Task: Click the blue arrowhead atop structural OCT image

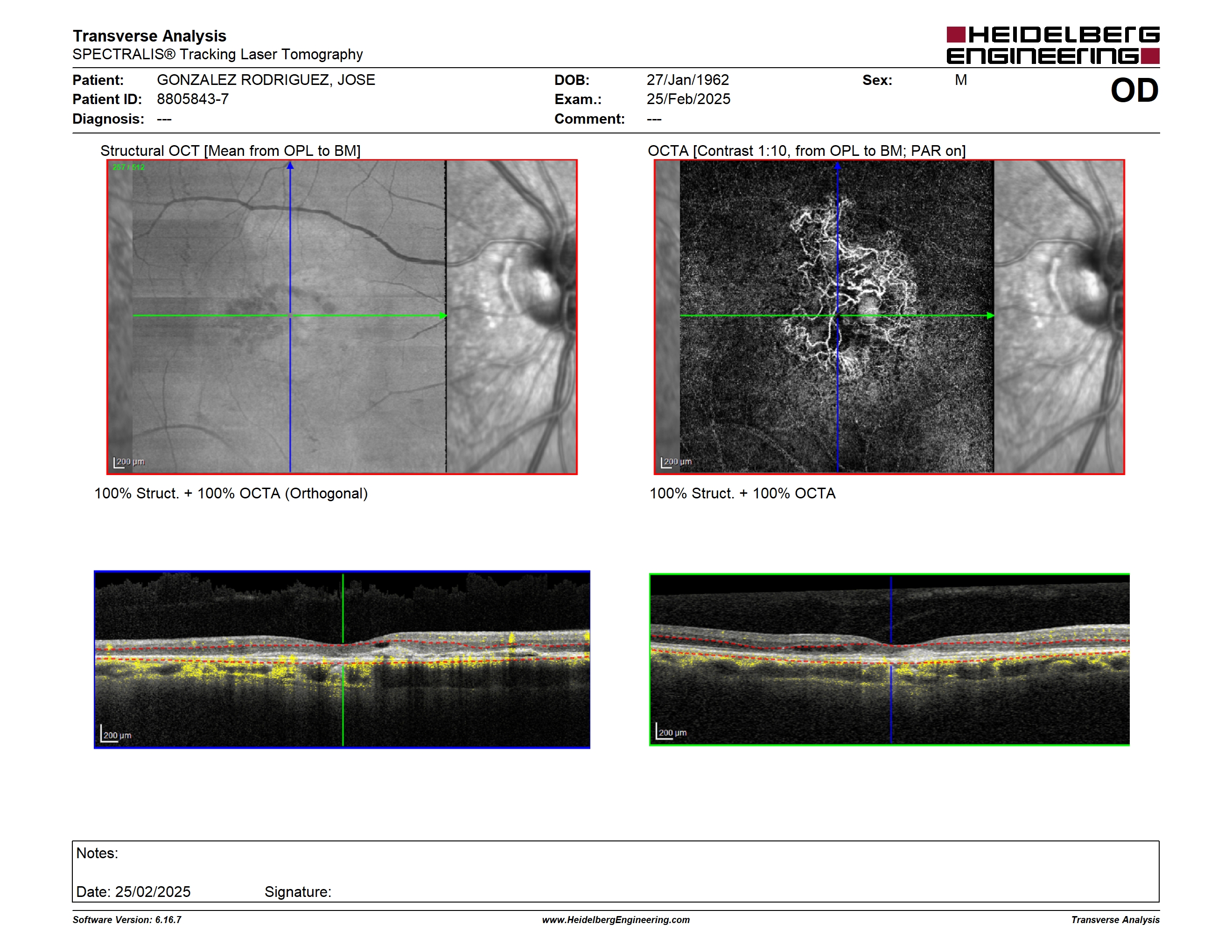Action: 290,166
